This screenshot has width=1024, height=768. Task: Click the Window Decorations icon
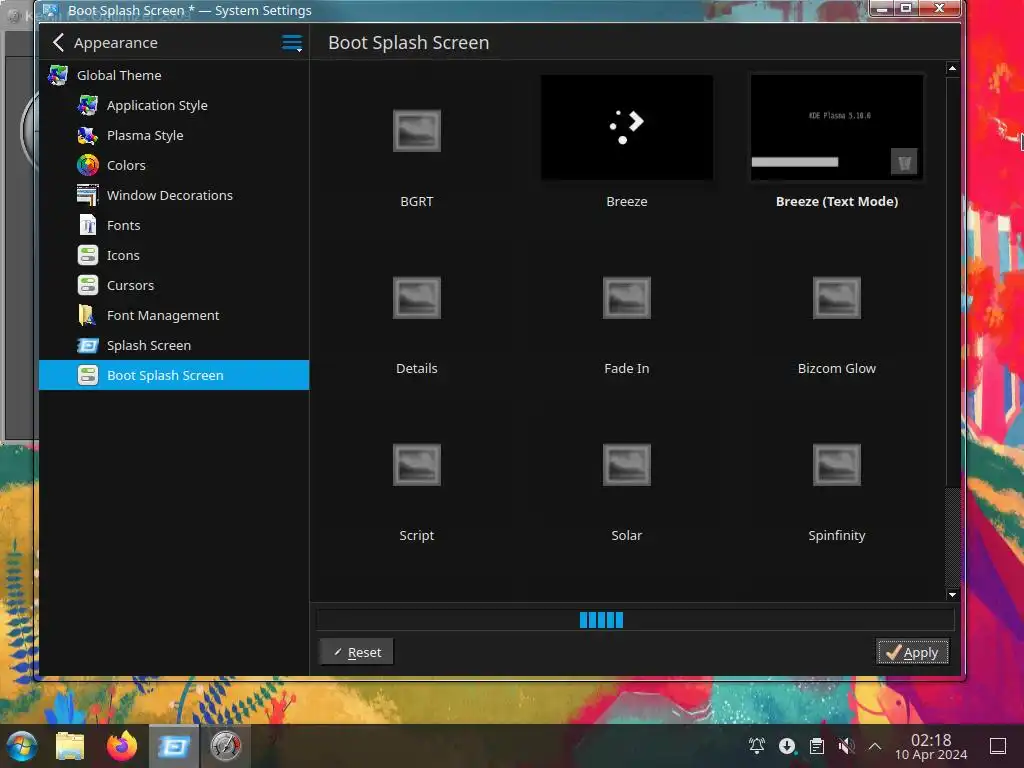(88, 195)
